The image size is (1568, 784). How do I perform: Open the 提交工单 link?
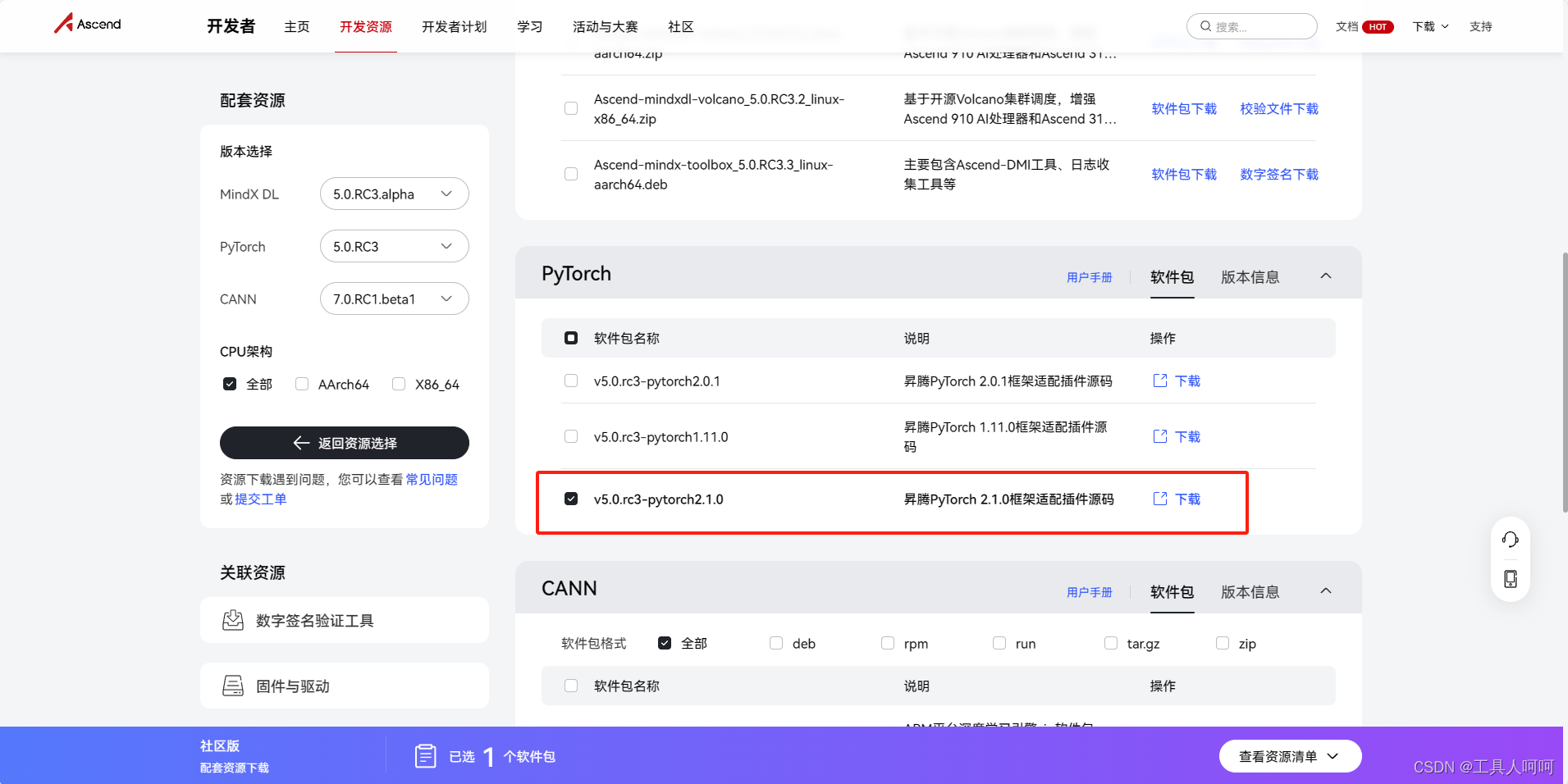(x=261, y=499)
